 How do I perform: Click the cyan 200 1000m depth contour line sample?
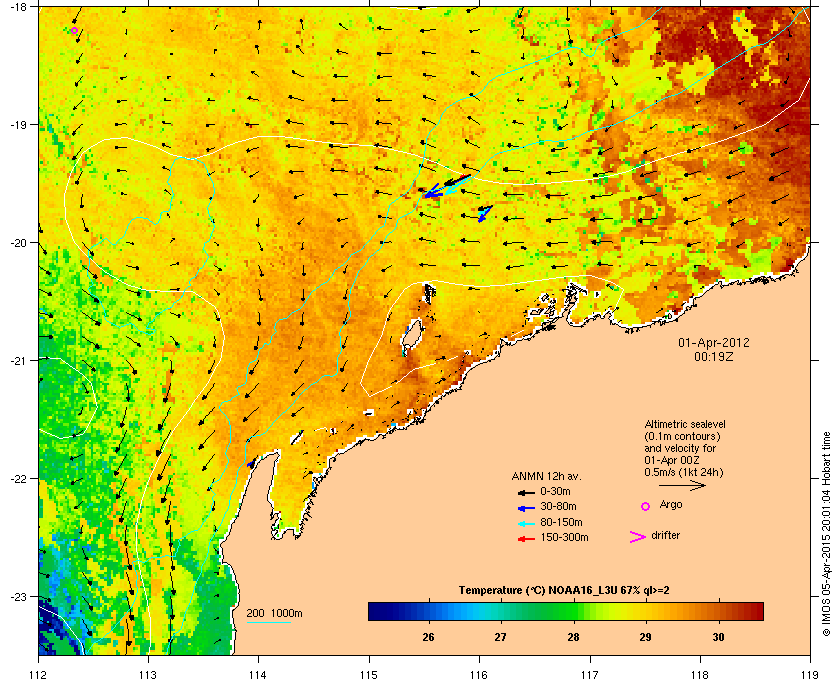tap(268, 623)
